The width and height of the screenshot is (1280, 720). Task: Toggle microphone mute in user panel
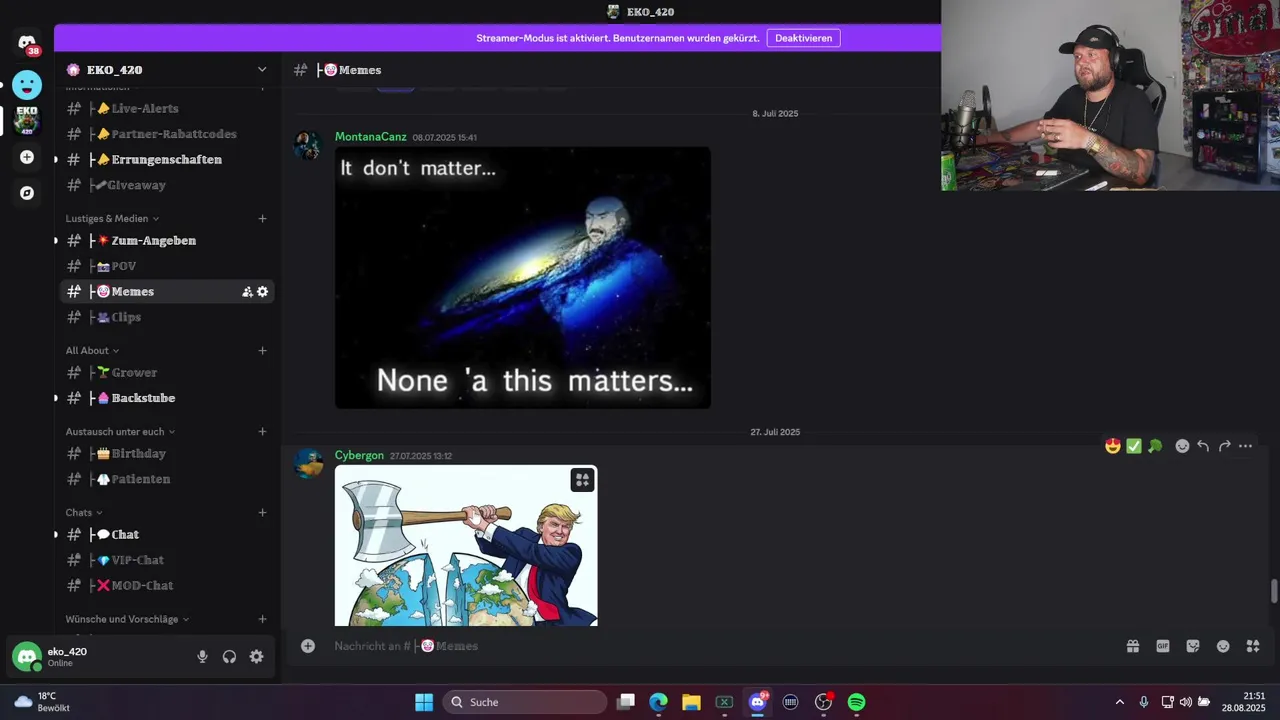(202, 657)
